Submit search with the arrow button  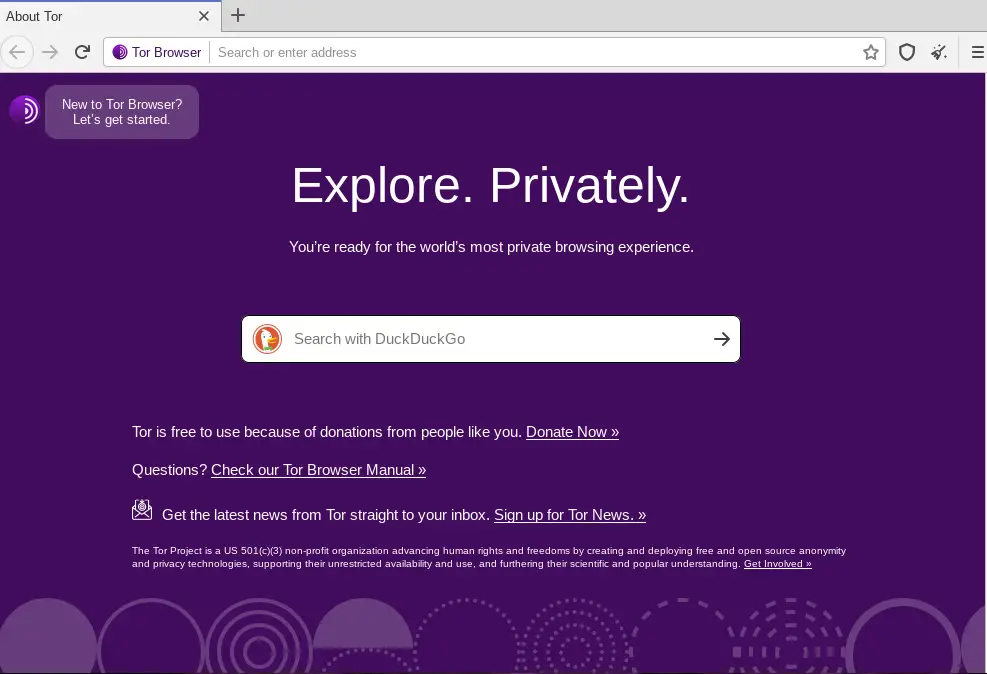pos(722,339)
